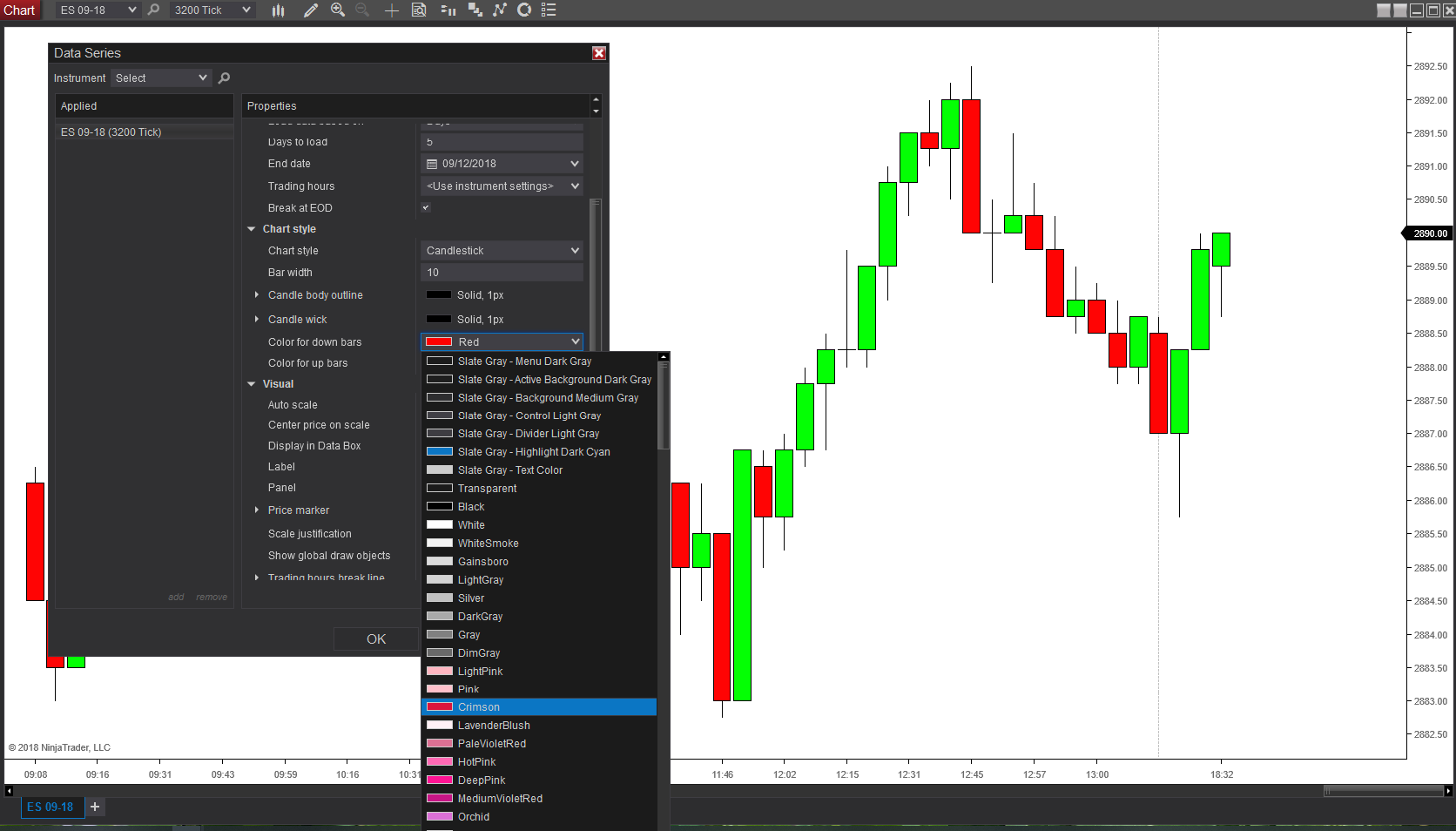Open the Indicators icon in toolbar
This screenshot has height=831, width=1456.
click(x=500, y=10)
